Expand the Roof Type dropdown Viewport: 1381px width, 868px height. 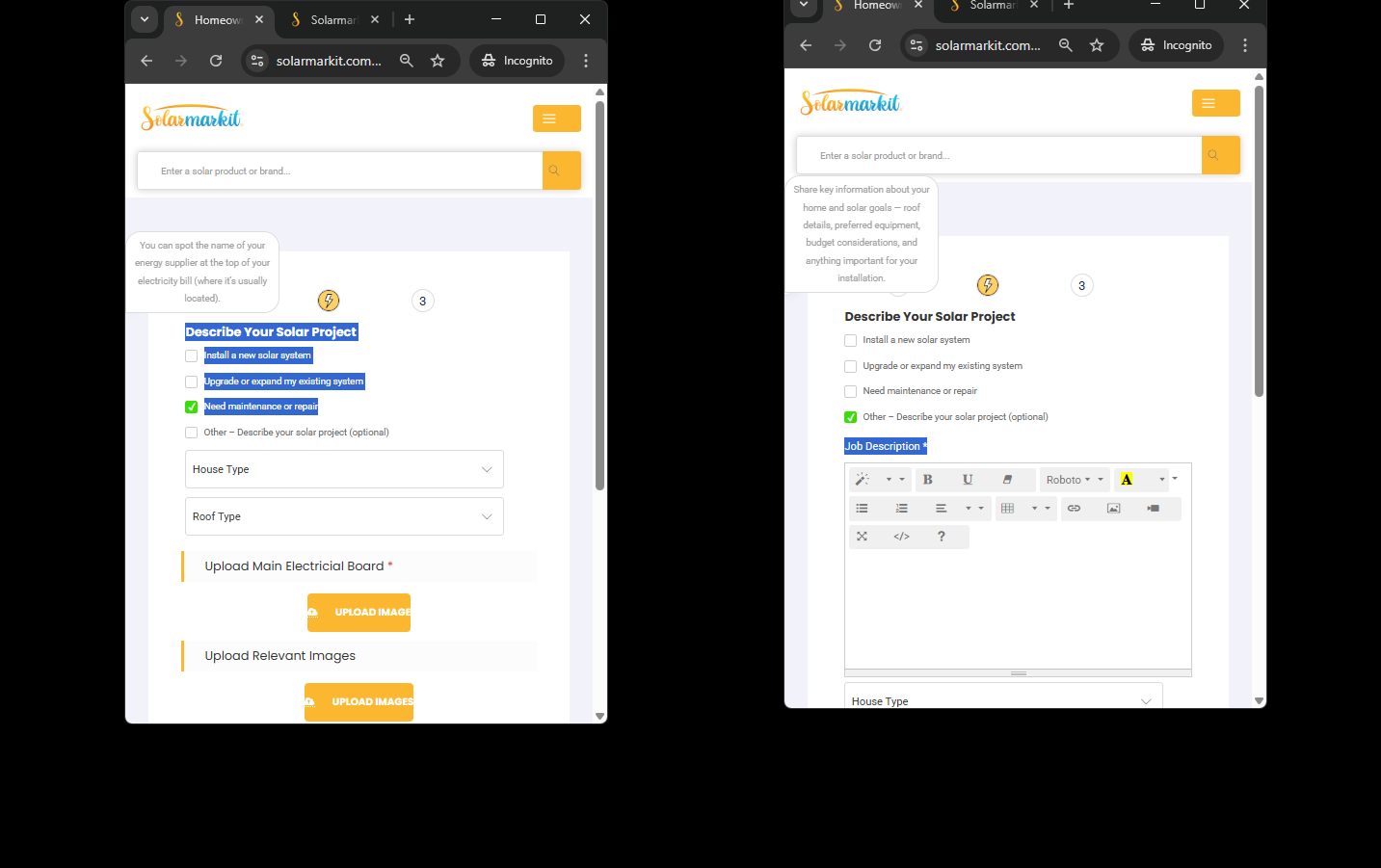click(344, 517)
